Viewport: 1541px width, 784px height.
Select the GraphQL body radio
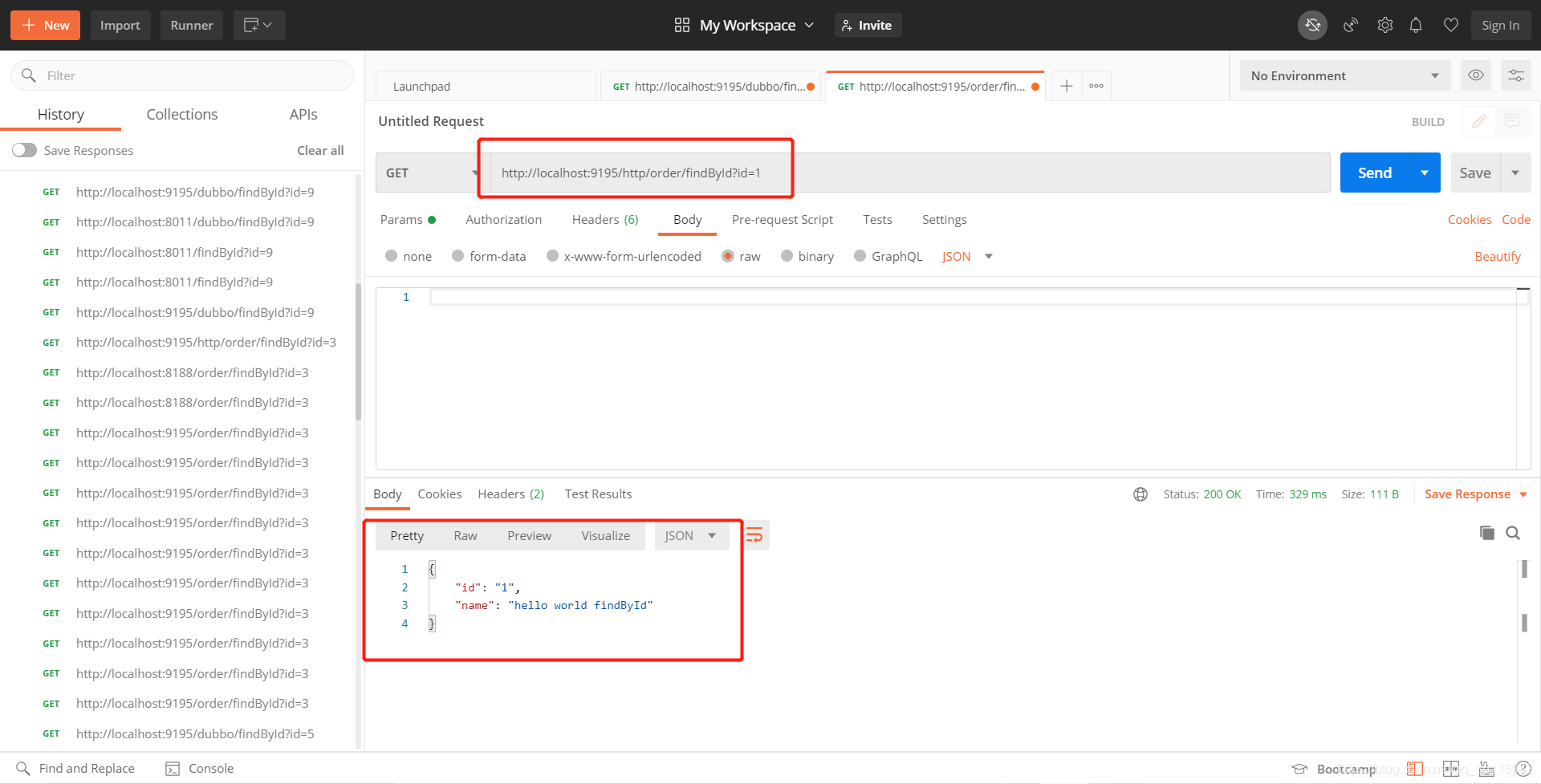pyautogui.click(x=860, y=256)
